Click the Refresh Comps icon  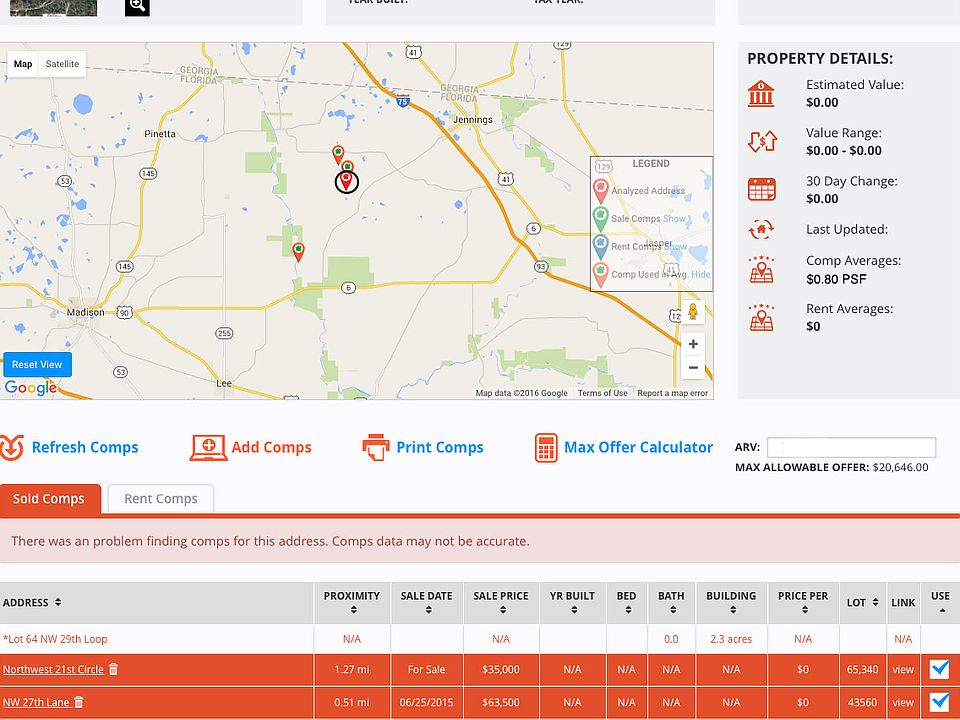pos(12,448)
